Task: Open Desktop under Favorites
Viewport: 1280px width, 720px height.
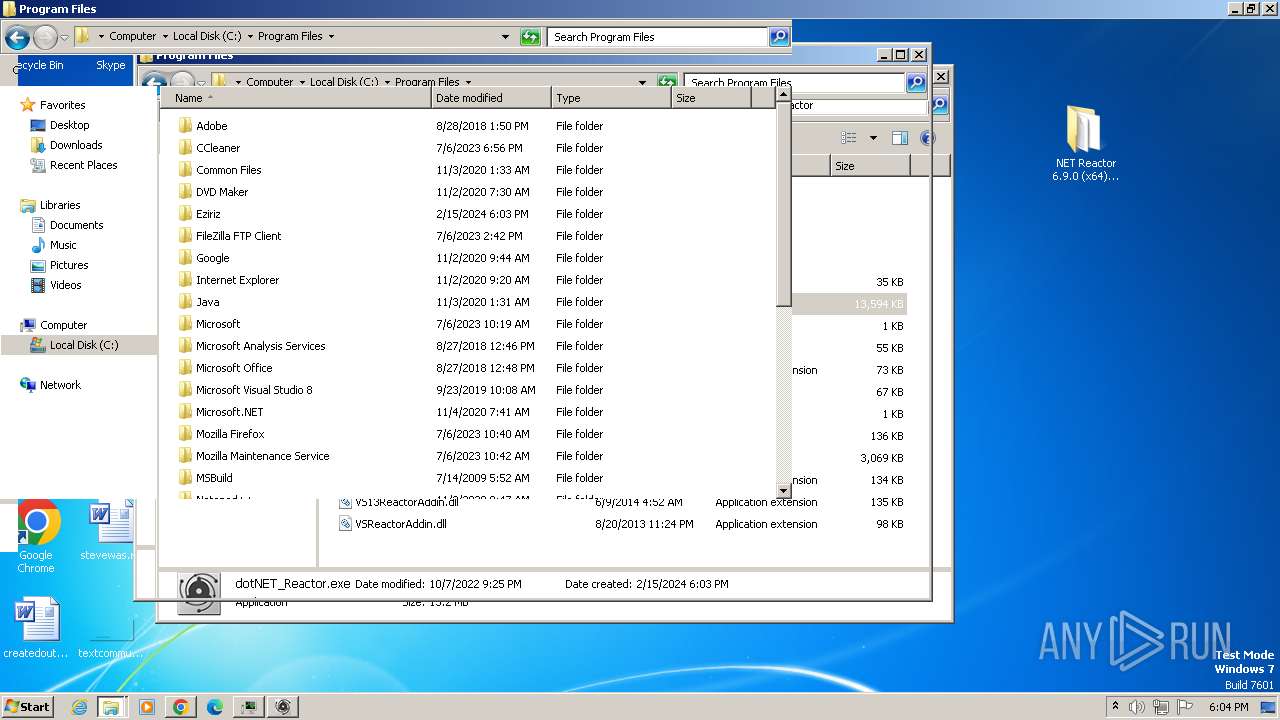Action: 69,125
